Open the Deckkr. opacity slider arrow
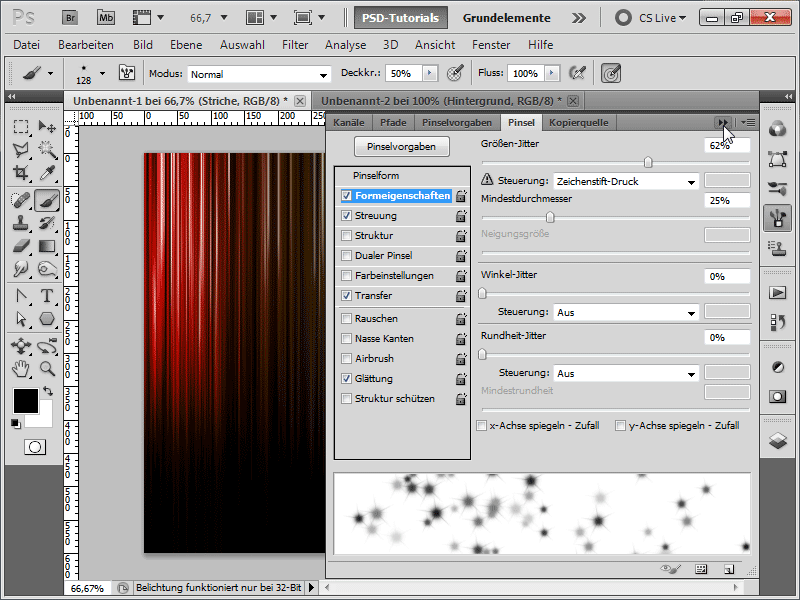Image resolution: width=800 pixels, height=600 pixels. click(x=430, y=73)
